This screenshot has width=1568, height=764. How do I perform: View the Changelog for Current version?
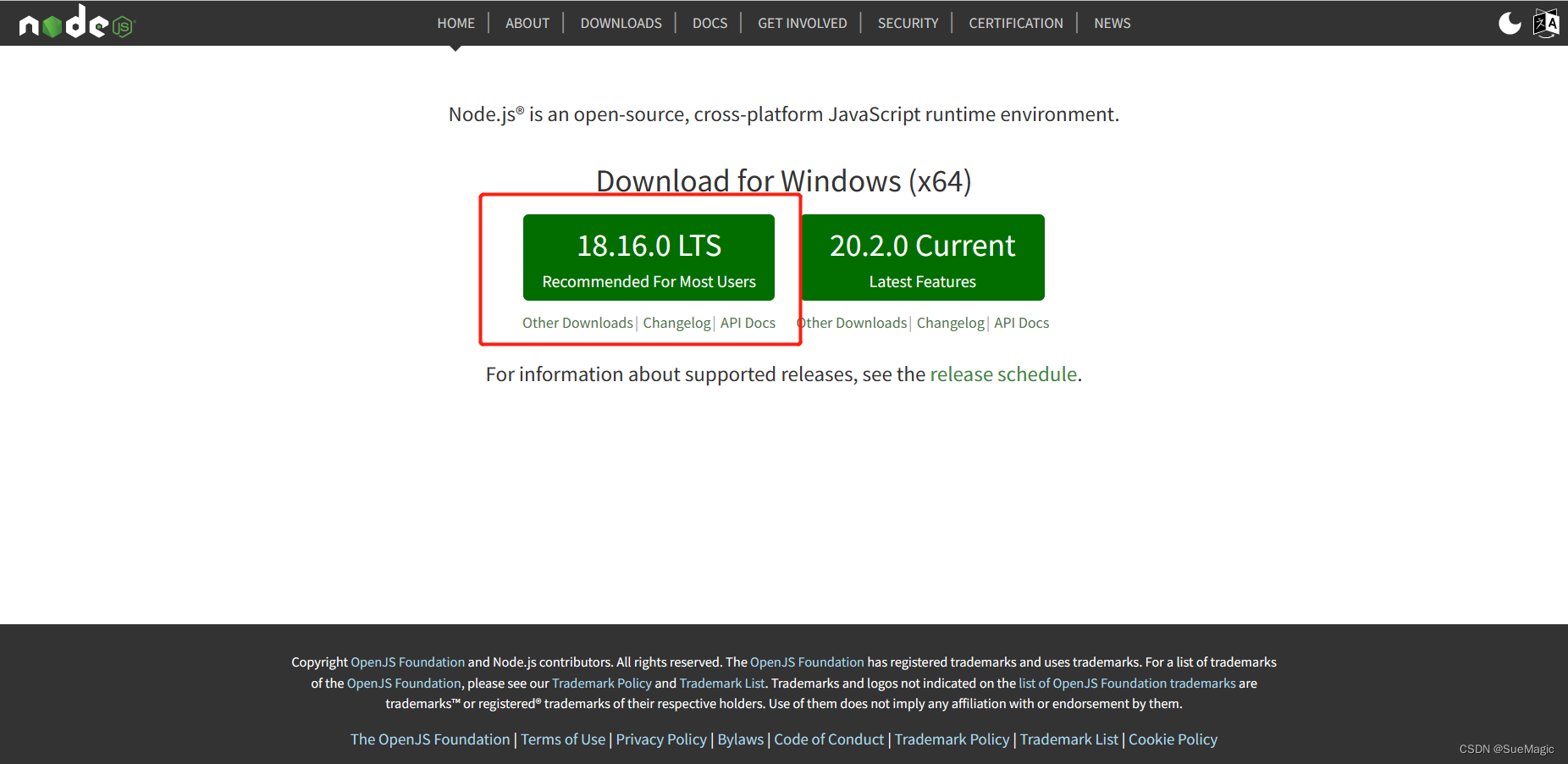(x=951, y=323)
